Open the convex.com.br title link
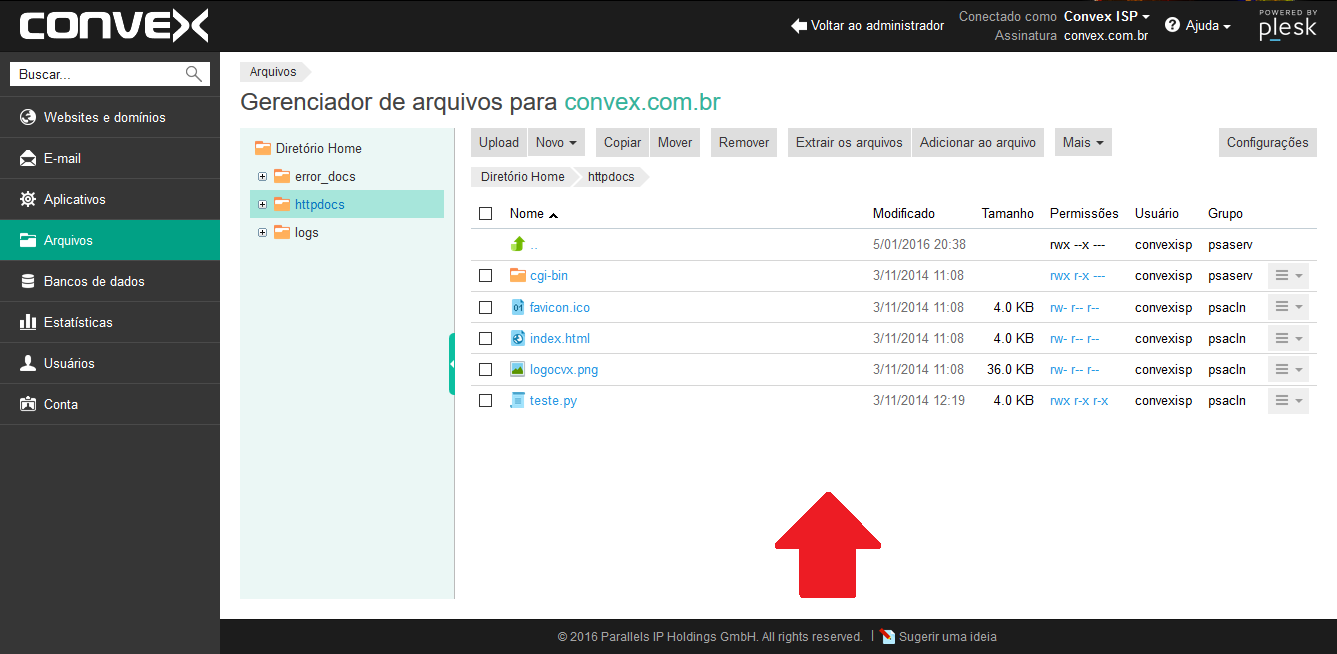This screenshot has height=654, width=1337. click(642, 102)
